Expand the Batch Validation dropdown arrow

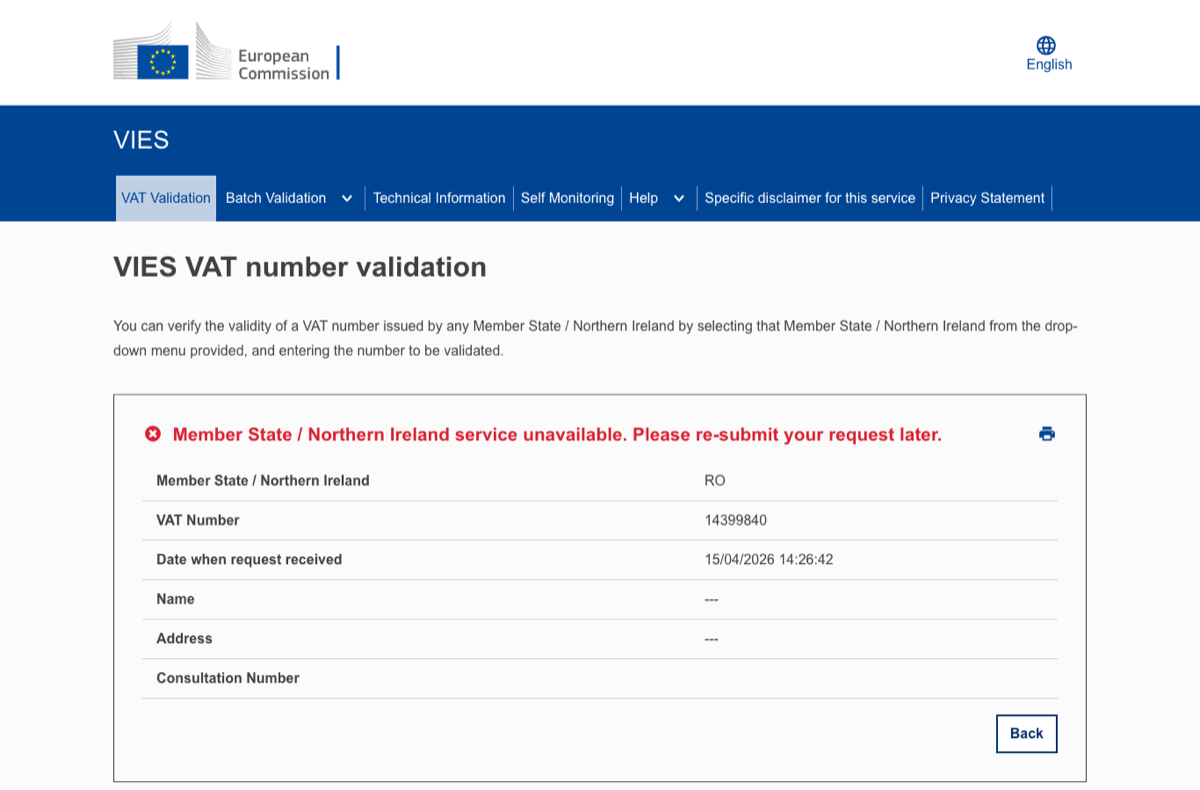tap(347, 199)
